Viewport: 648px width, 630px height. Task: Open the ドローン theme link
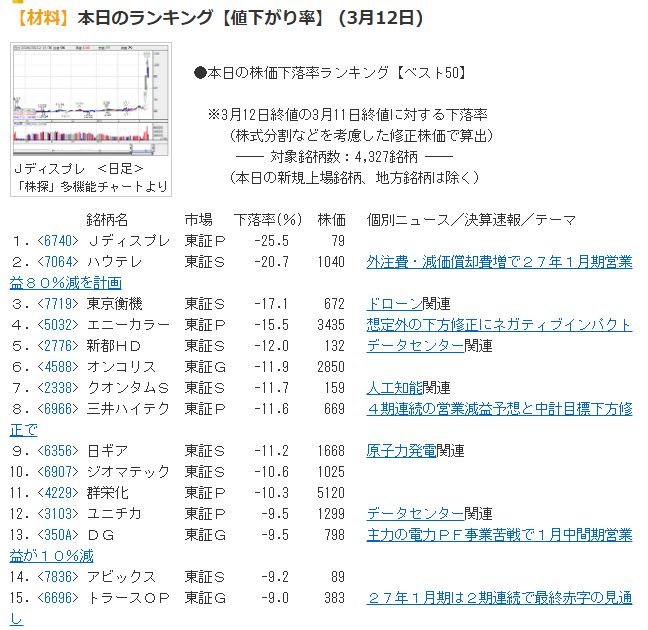point(393,304)
